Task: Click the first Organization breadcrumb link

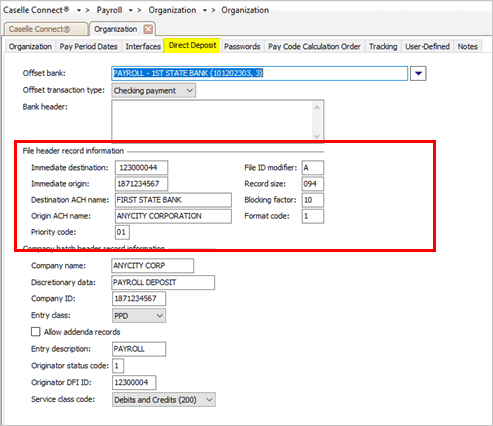Action: [x=172, y=10]
